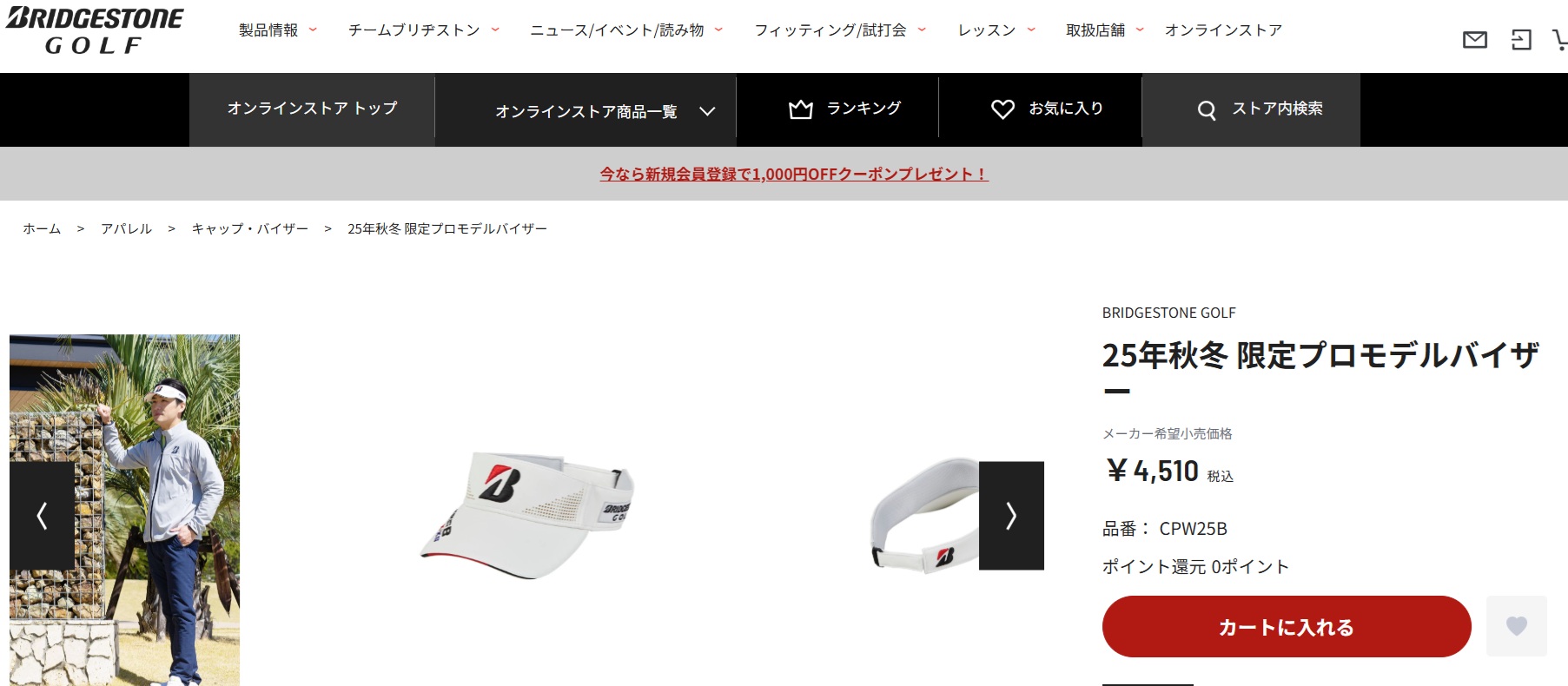Select the オンラインストア トップ tab
The height and width of the screenshot is (686, 1568).
pos(312,109)
